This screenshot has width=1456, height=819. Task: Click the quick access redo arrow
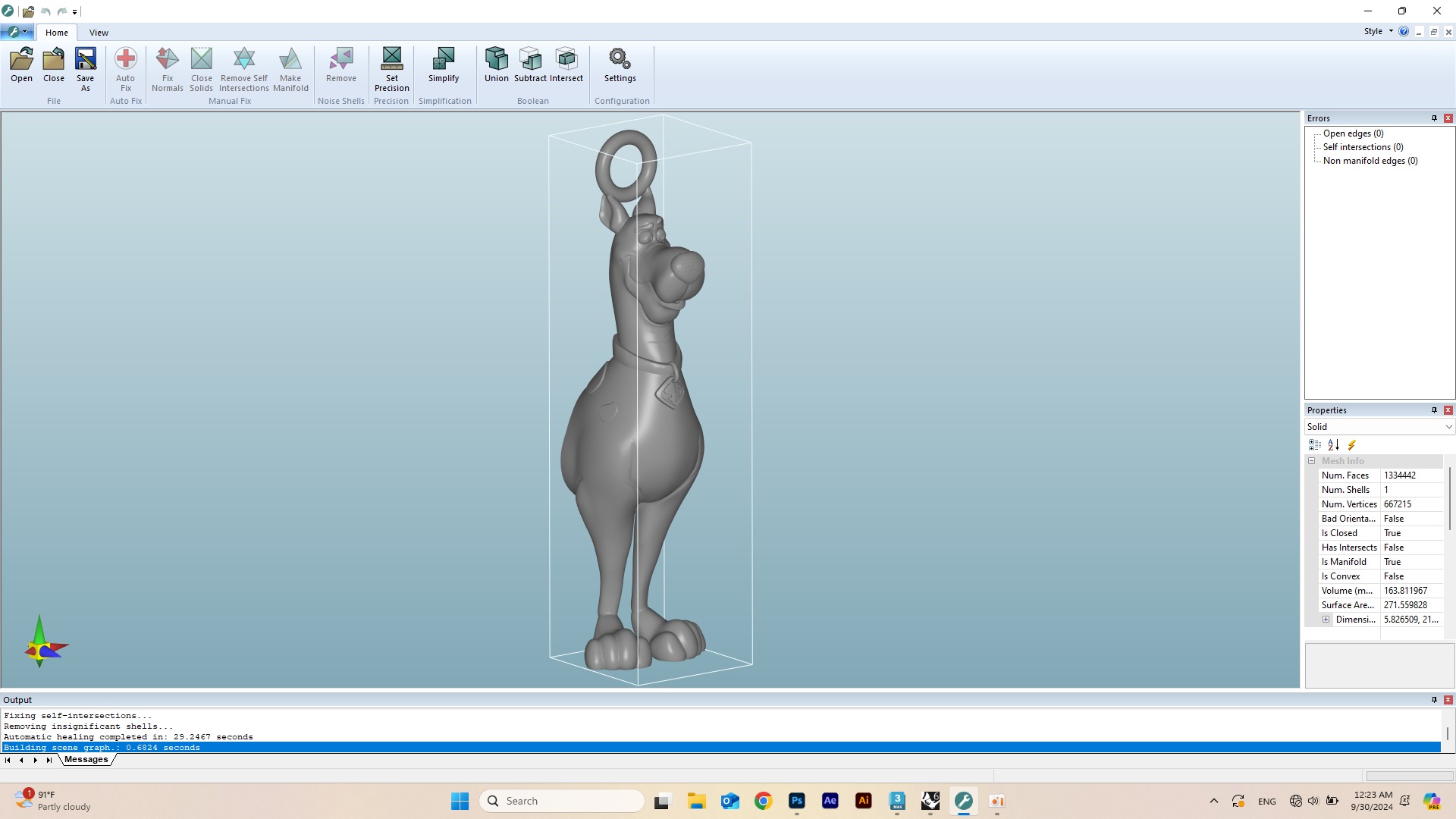[62, 11]
